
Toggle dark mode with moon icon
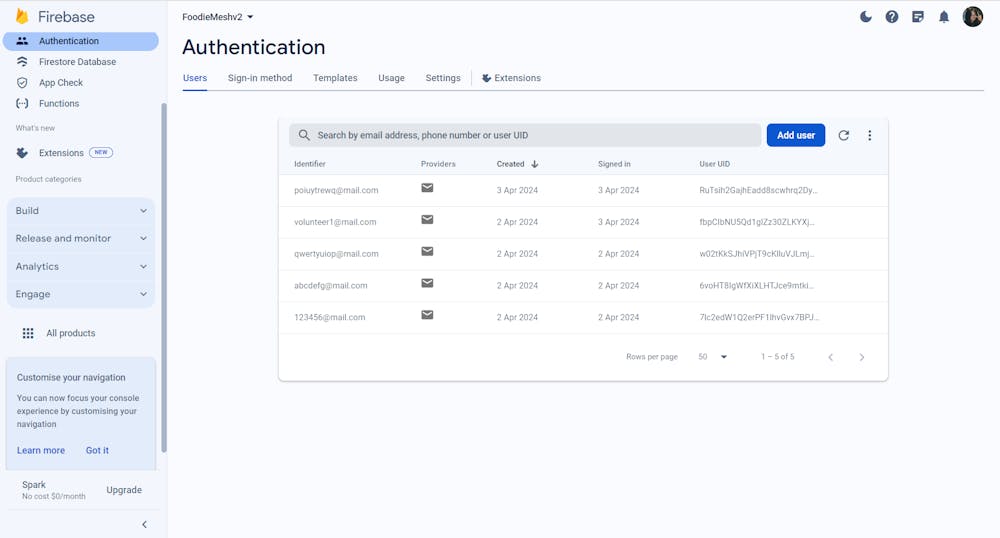click(866, 17)
